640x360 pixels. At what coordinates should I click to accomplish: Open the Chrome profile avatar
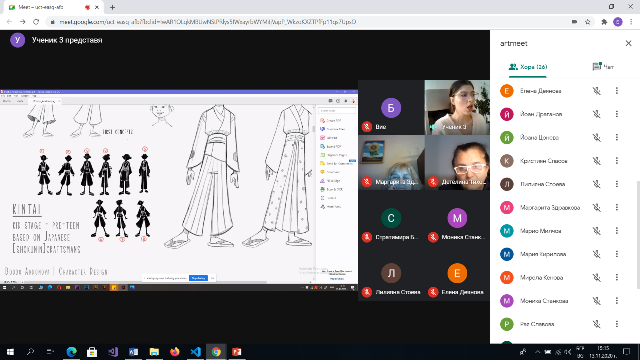(x=618, y=22)
